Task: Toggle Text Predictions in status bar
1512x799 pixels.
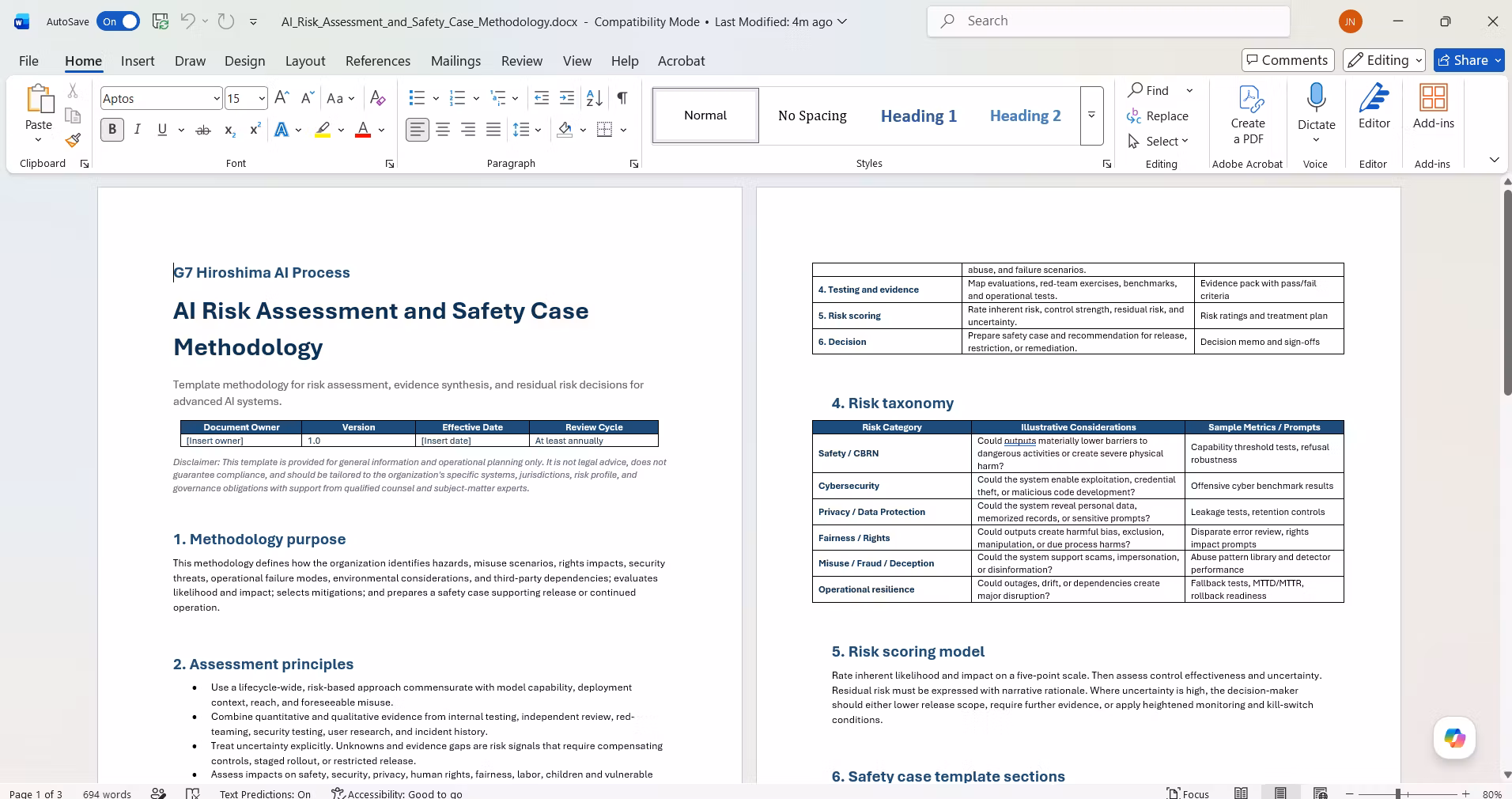Action: coord(265,793)
